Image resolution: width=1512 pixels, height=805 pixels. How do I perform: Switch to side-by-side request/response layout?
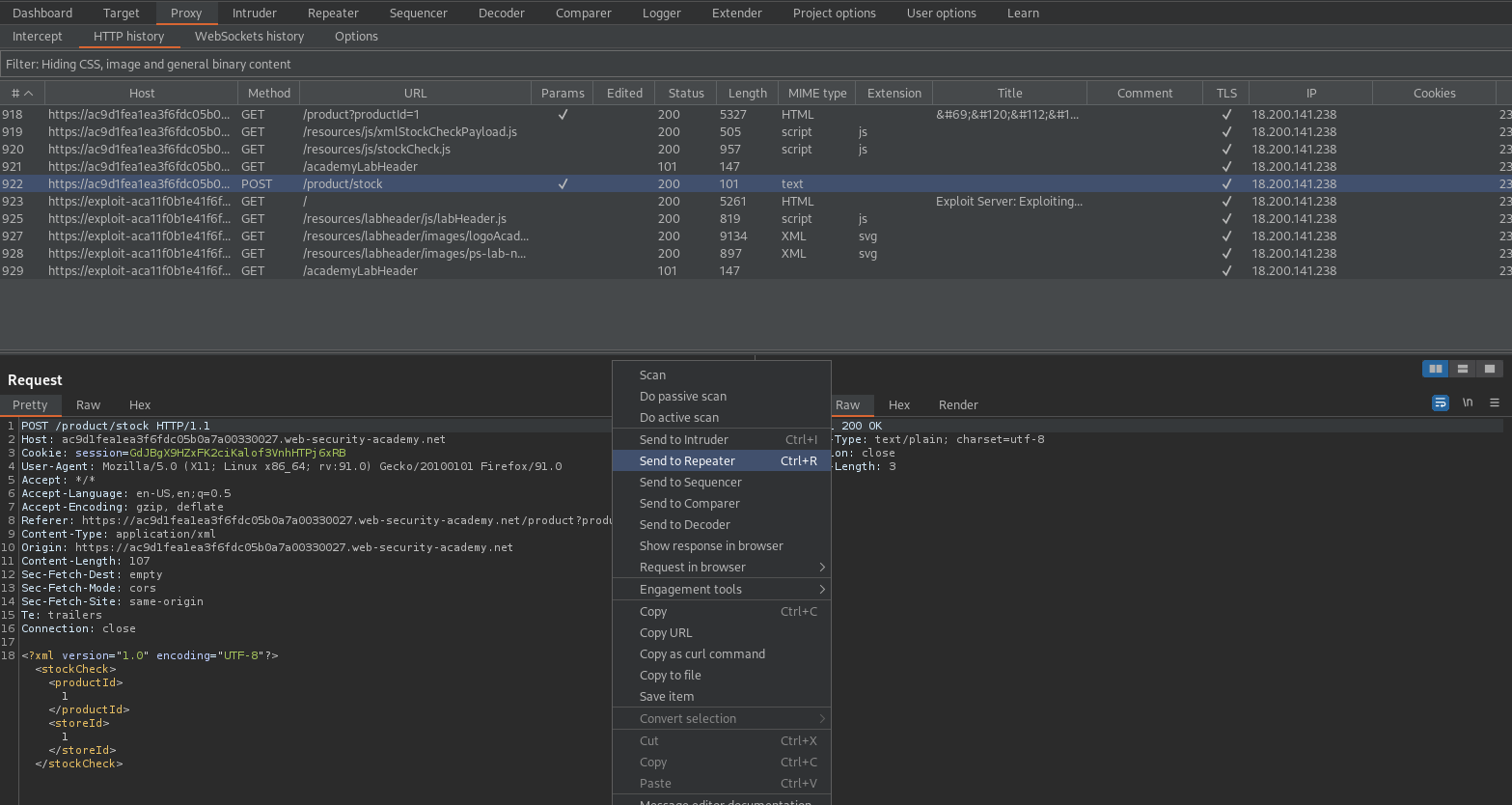click(x=1436, y=369)
